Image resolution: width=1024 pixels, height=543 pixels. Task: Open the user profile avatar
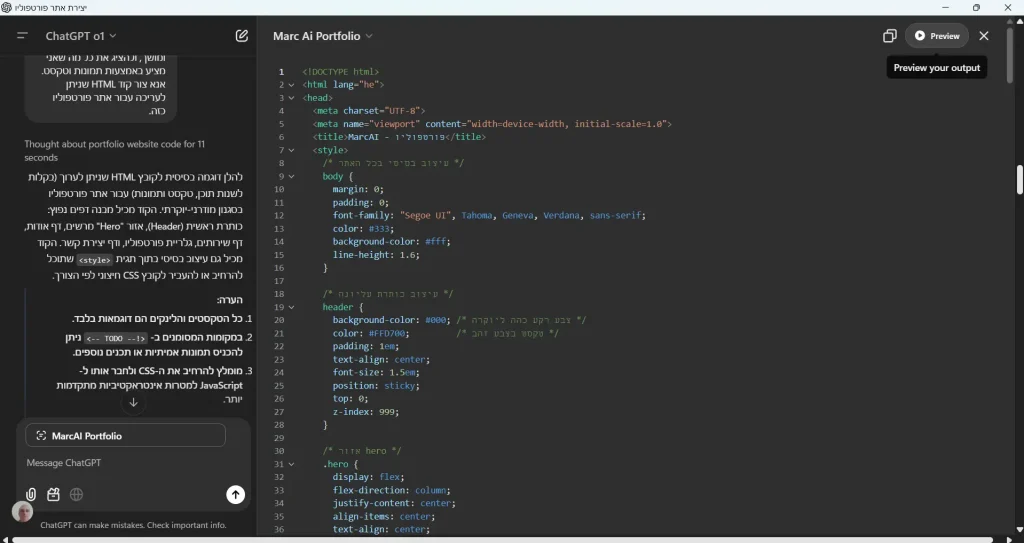click(x=22, y=512)
